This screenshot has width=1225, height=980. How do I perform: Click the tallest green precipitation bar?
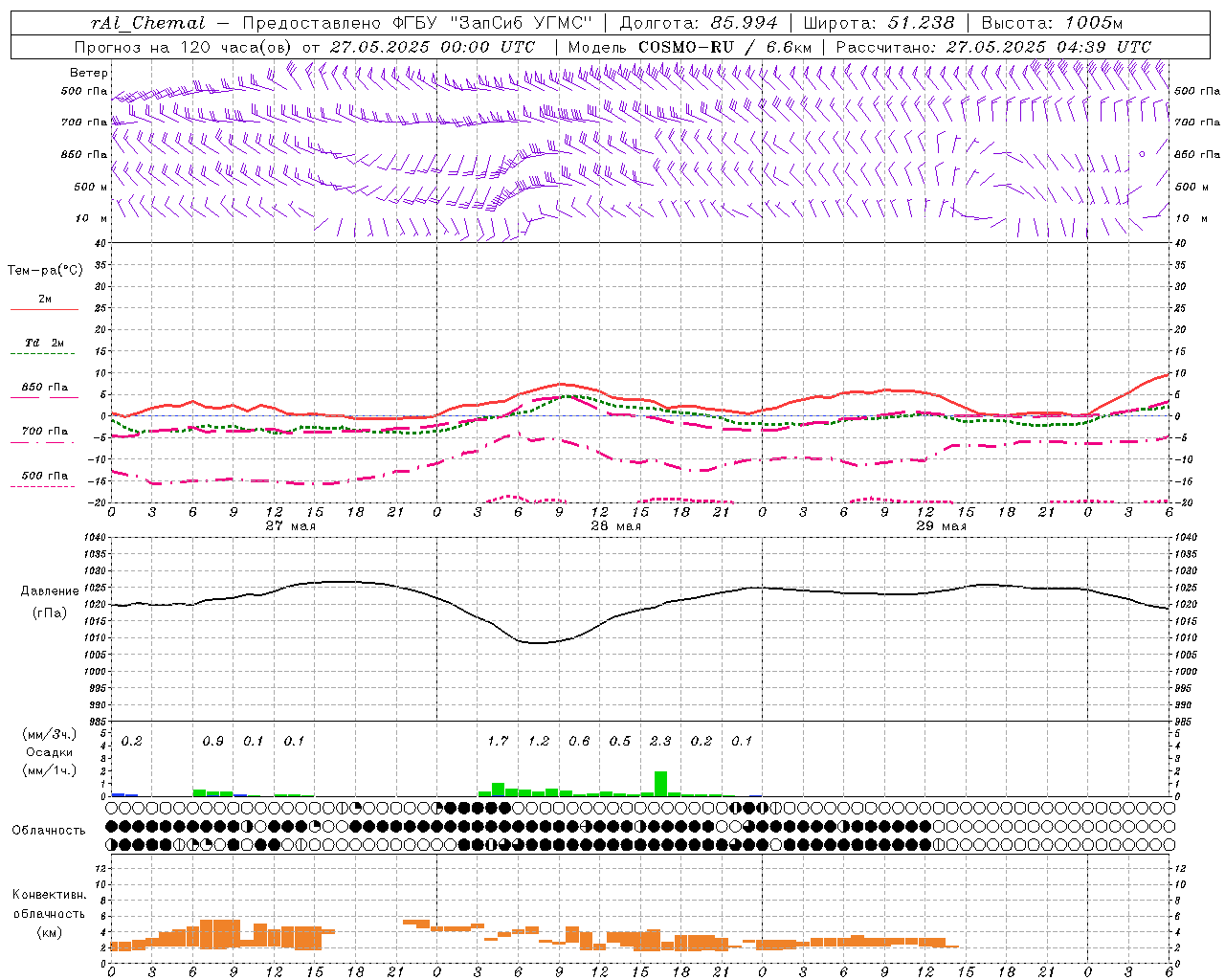point(661,784)
